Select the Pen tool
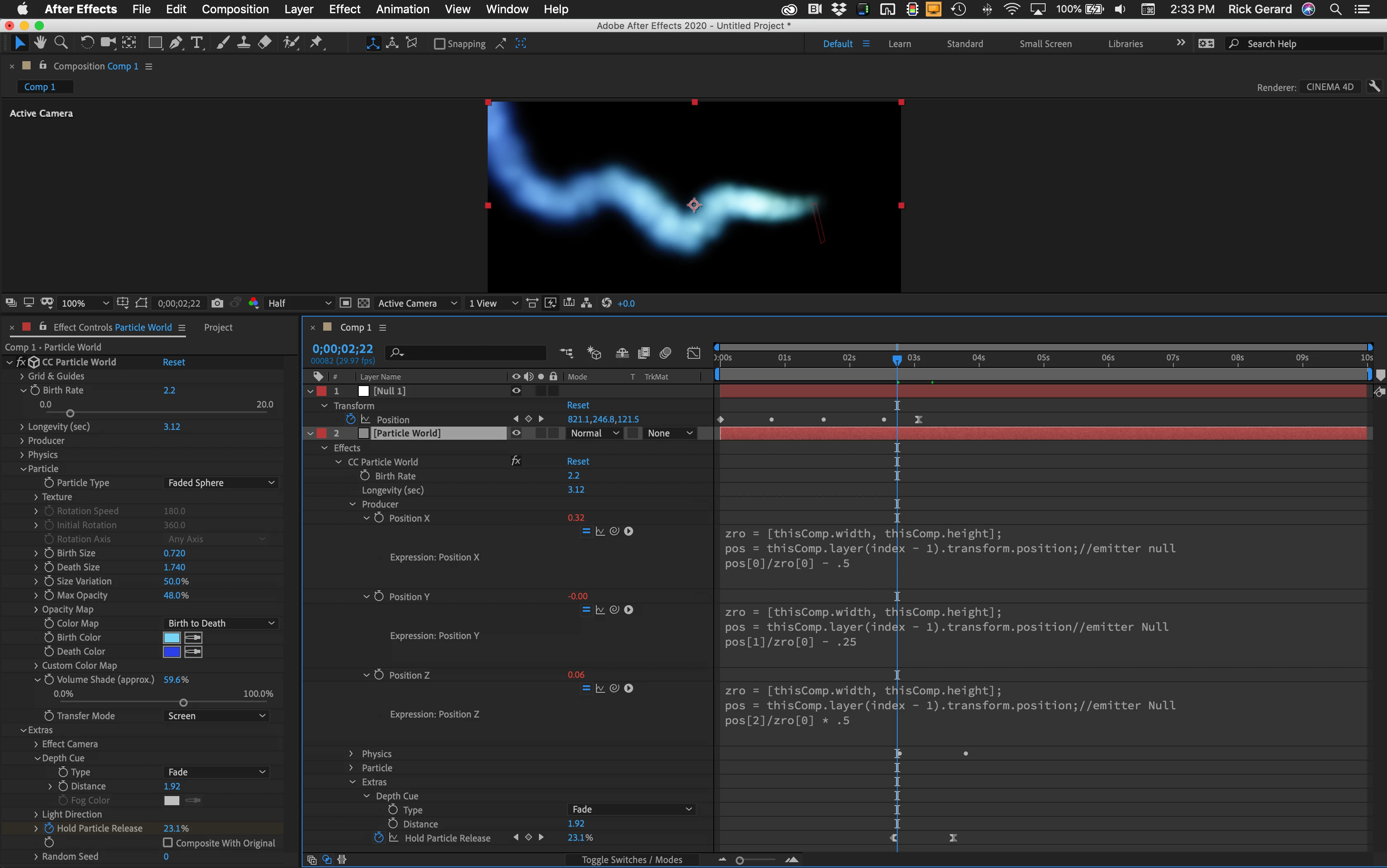The image size is (1387, 868). (176, 43)
